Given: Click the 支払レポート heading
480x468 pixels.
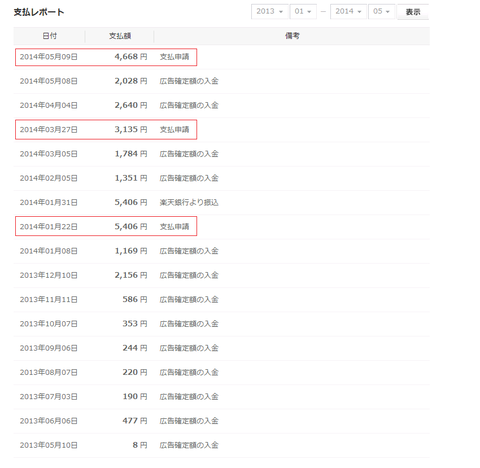Looking at the screenshot, I should coord(39,12).
